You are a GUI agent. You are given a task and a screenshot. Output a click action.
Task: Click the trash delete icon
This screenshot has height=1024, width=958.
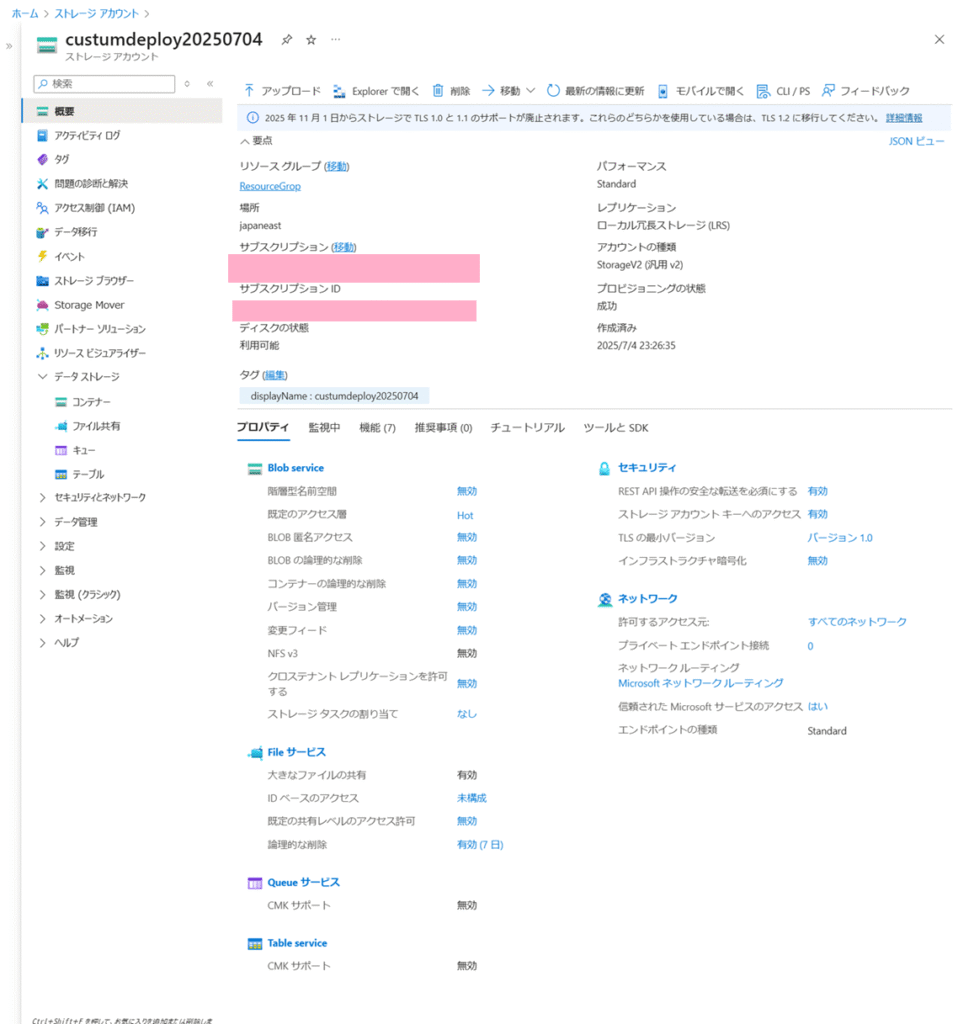tap(438, 91)
